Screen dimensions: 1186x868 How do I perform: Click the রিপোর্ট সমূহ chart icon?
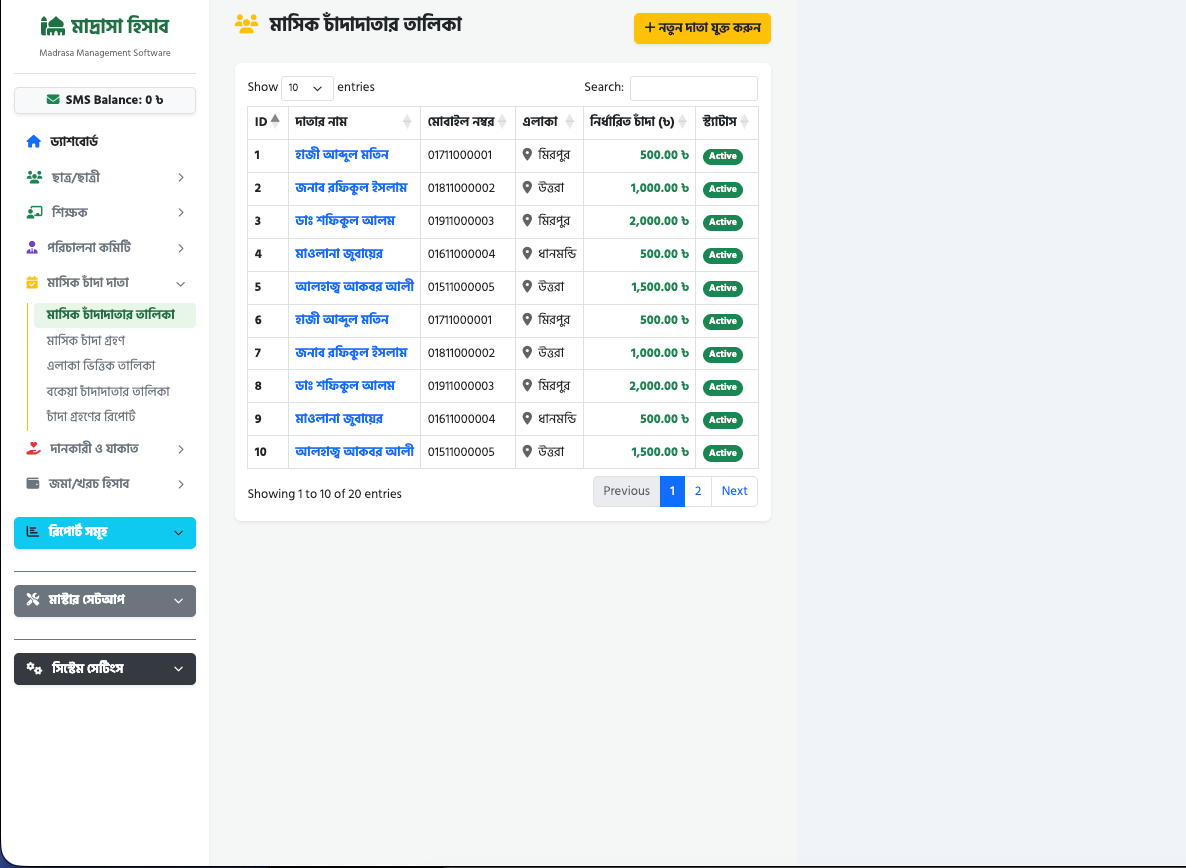33,532
